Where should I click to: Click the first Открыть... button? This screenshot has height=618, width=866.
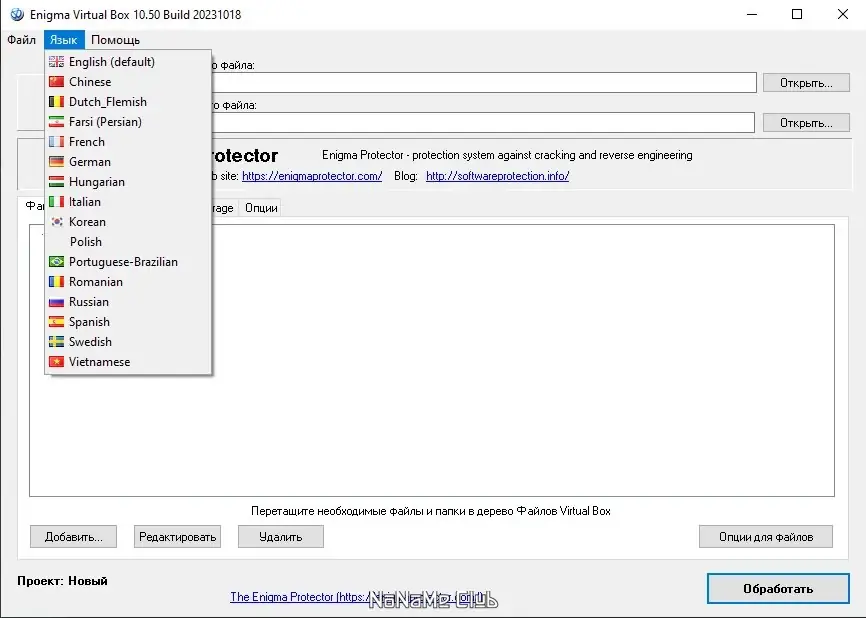(806, 83)
